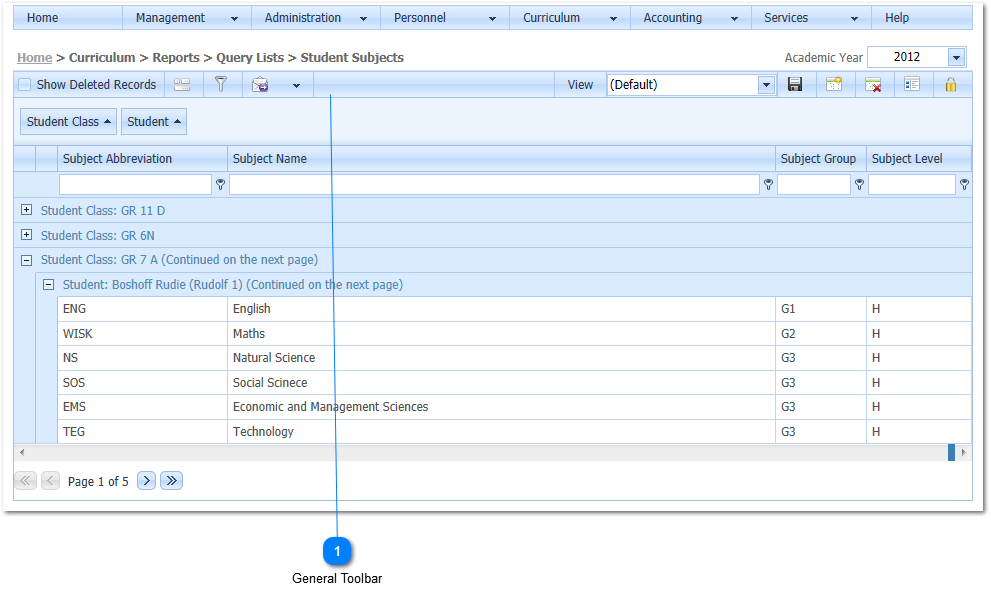The height and width of the screenshot is (602, 991).
Task: Delete the view using red X icon
Action: click(873, 85)
